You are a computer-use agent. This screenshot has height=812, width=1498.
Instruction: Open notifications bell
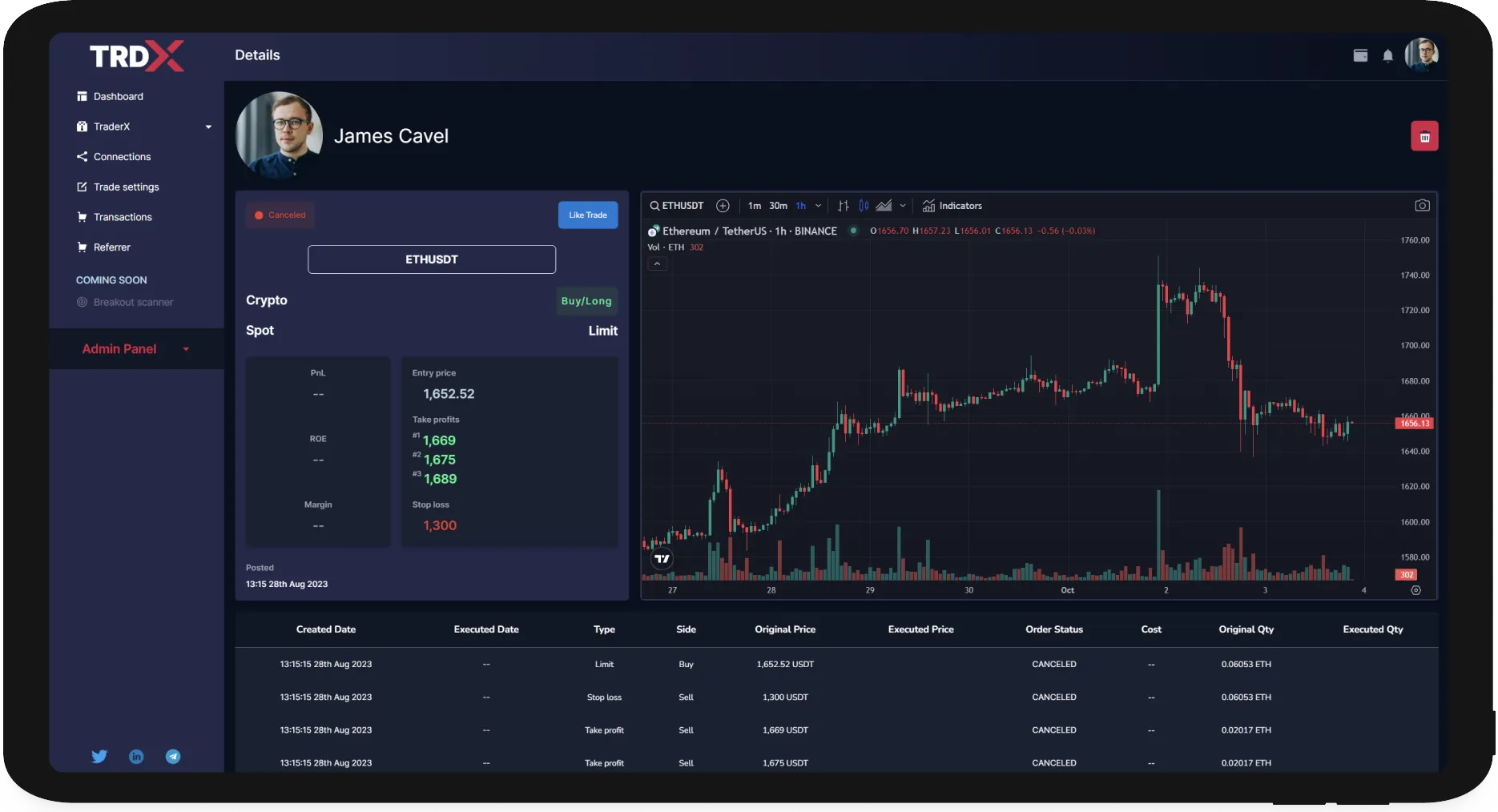[x=1387, y=55]
